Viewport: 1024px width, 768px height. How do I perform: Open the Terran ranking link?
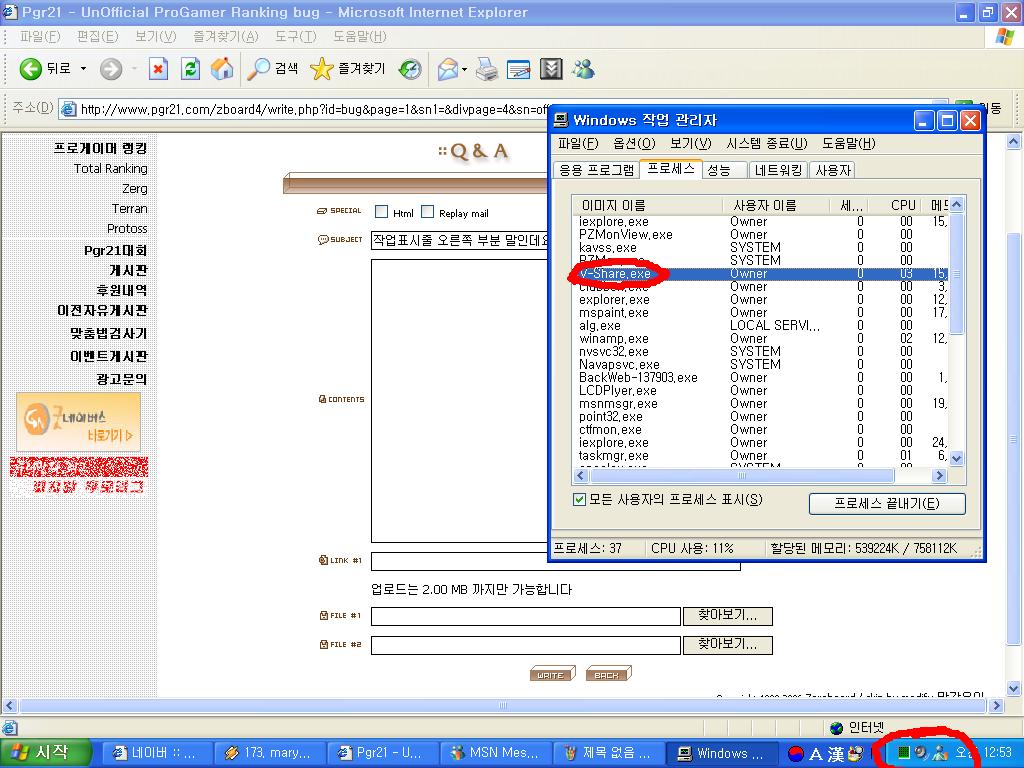pyautogui.click(x=129, y=209)
